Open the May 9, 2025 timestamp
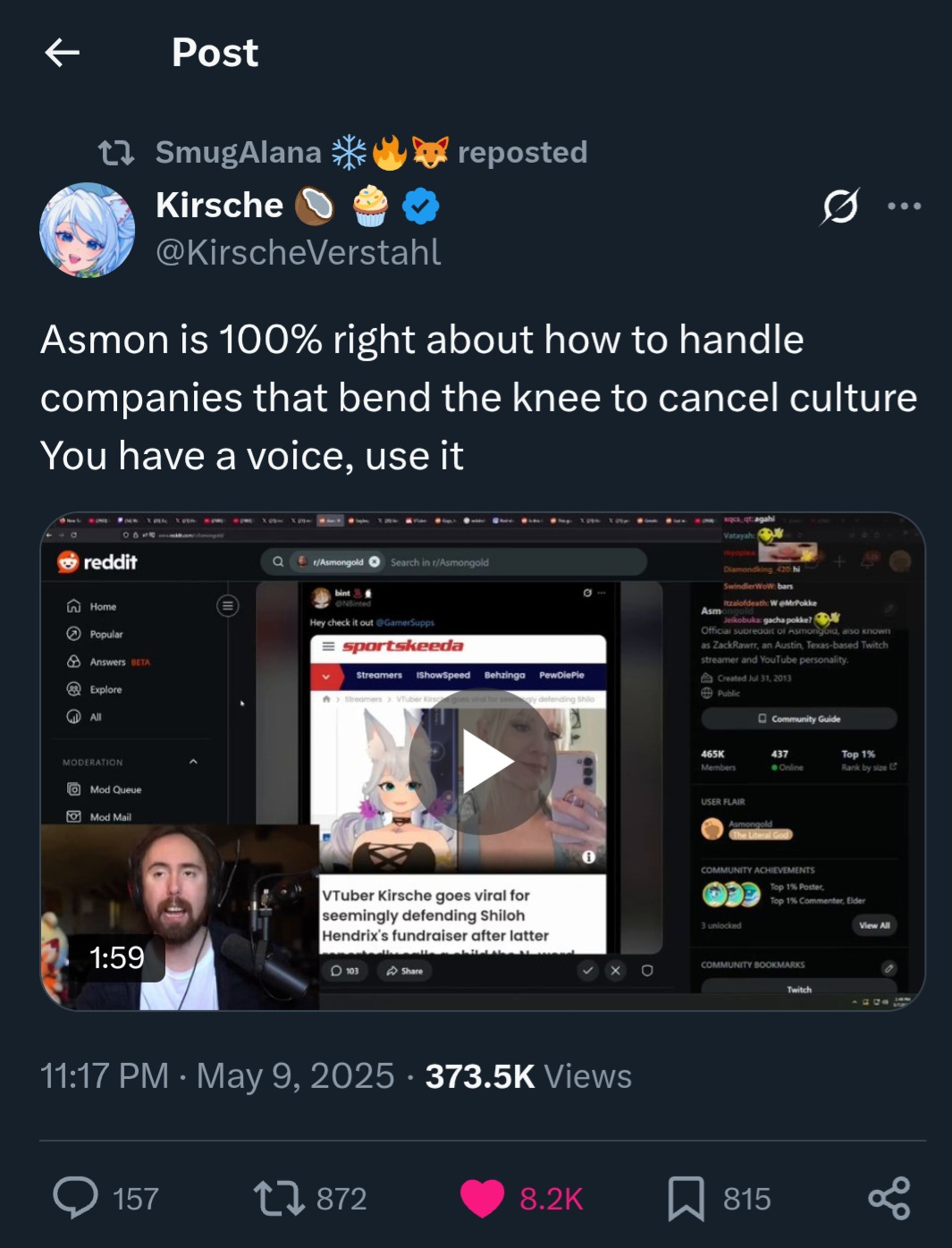 click(295, 1076)
